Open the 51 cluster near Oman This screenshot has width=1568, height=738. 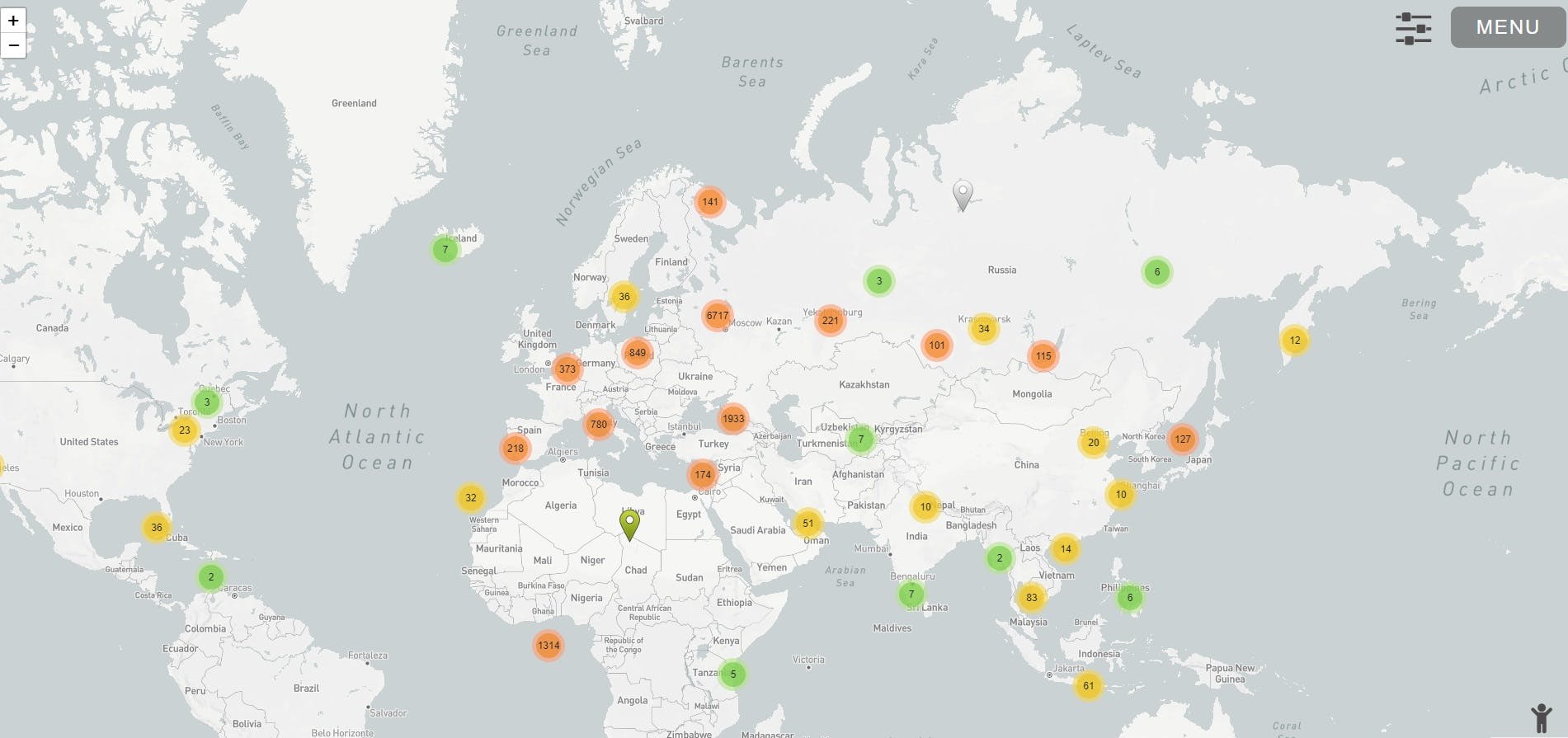808,524
